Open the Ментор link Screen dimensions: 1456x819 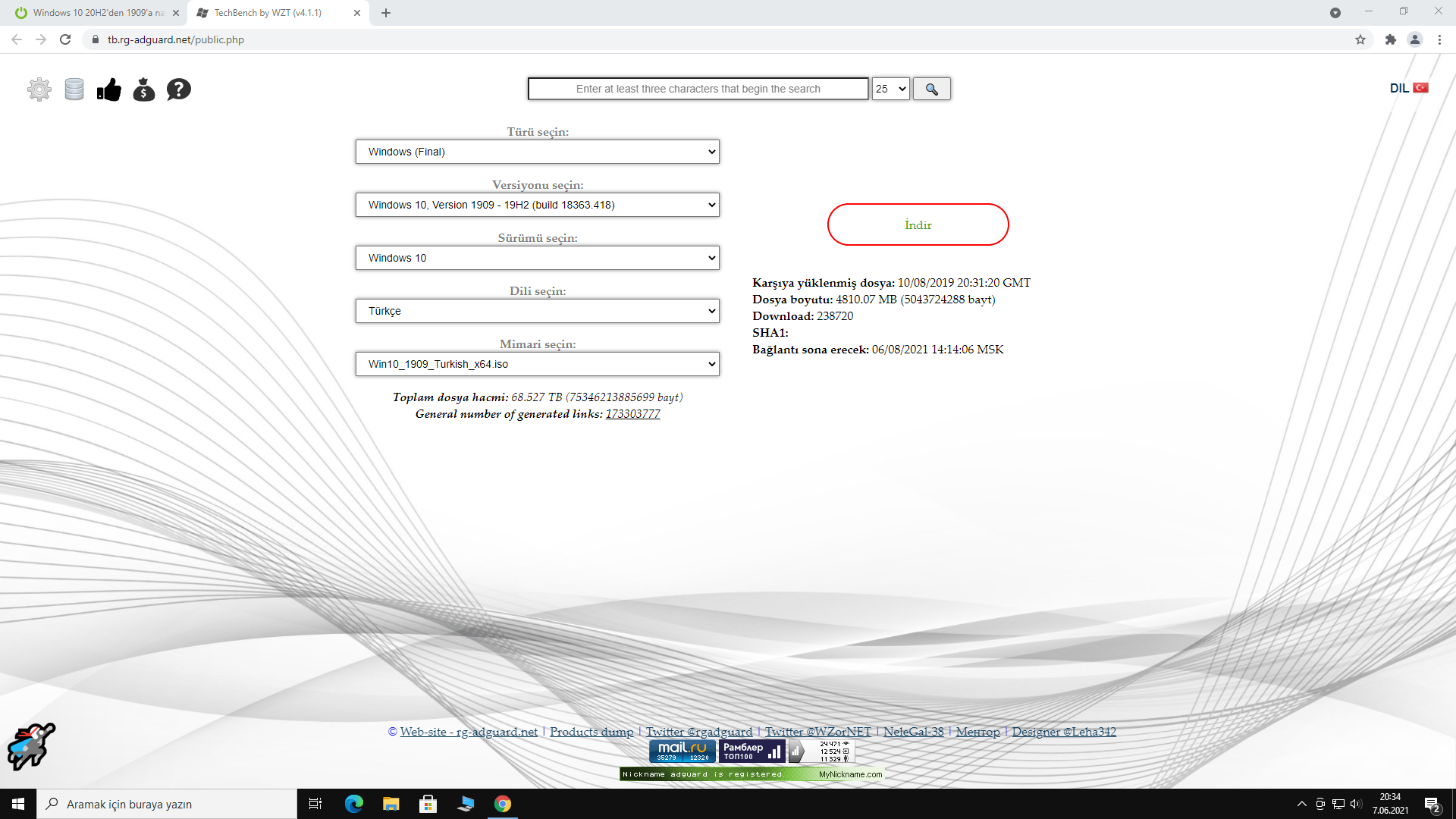click(978, 732)
